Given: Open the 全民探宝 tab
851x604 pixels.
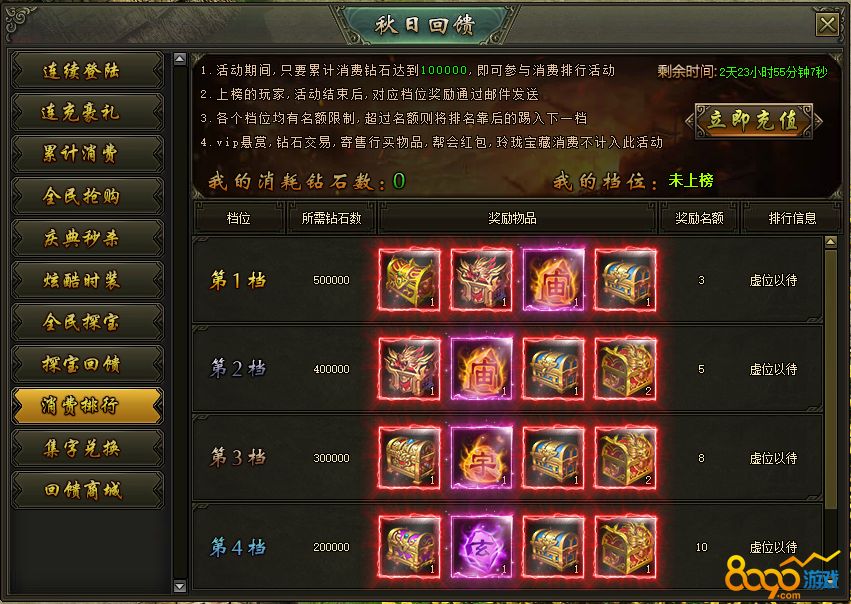Looking at the screenshot, I should click(x=87, y=322).
